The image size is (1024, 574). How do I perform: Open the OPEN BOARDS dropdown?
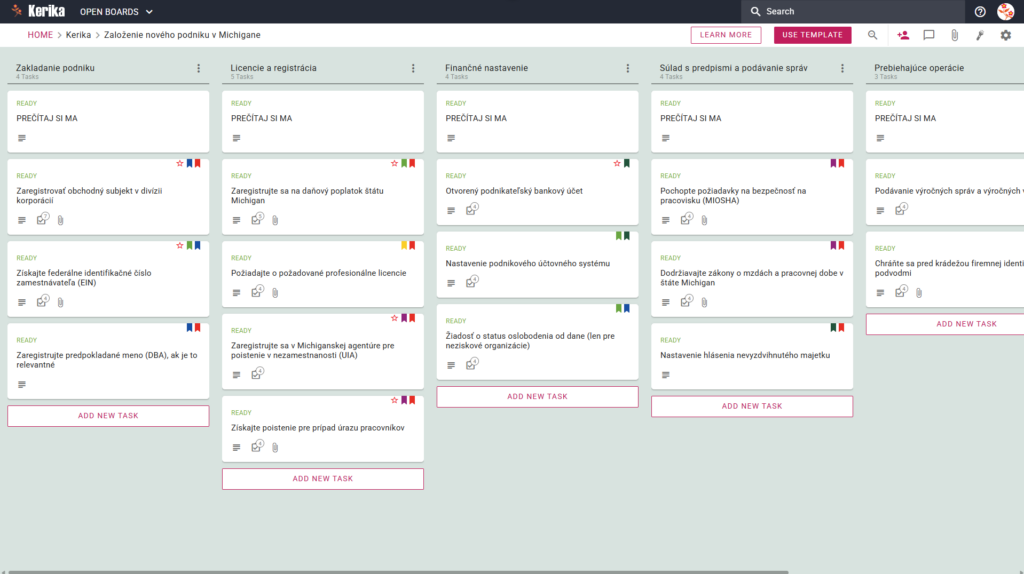[116, 12]
